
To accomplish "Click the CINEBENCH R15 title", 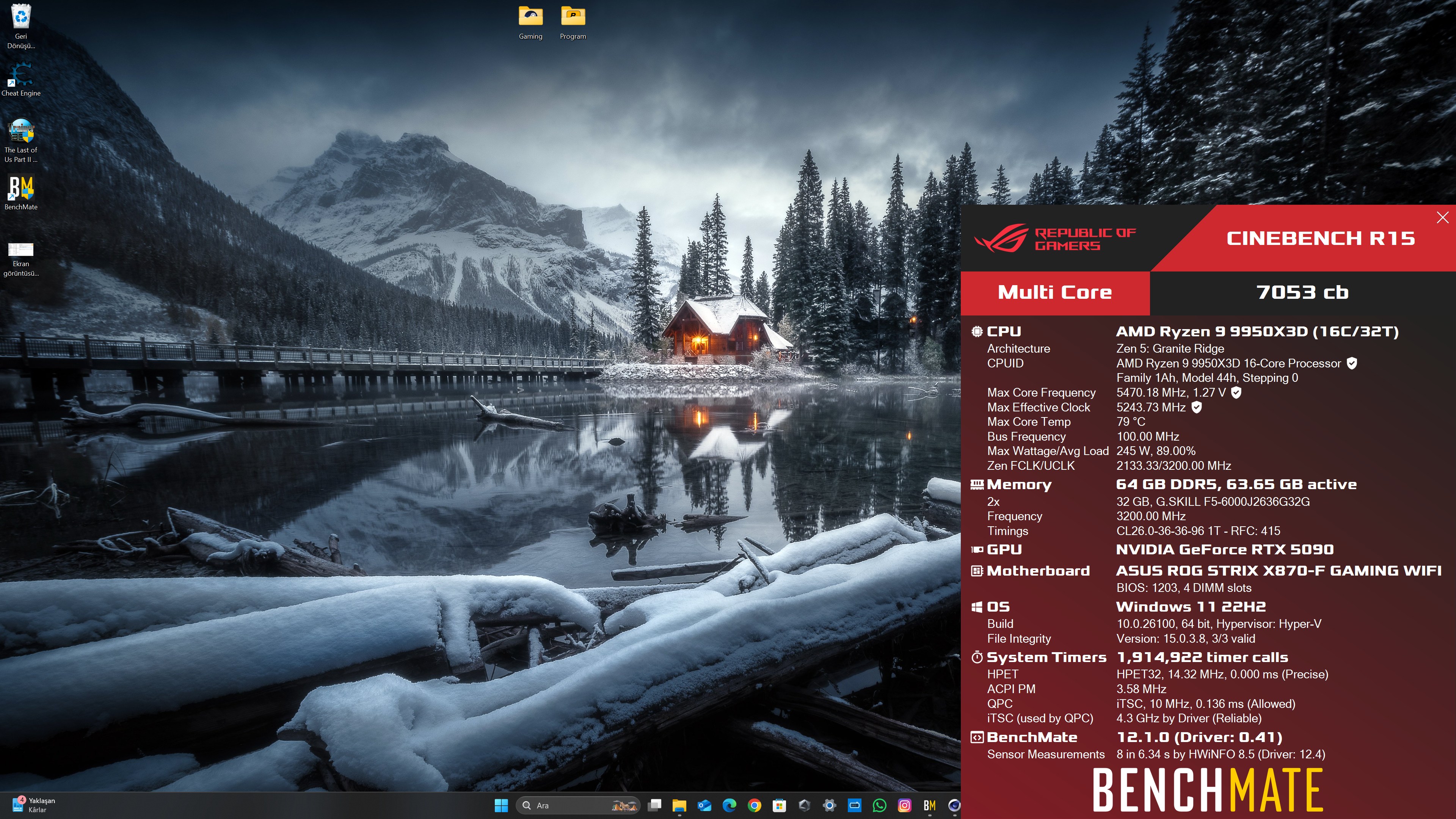I will 1320,238.
